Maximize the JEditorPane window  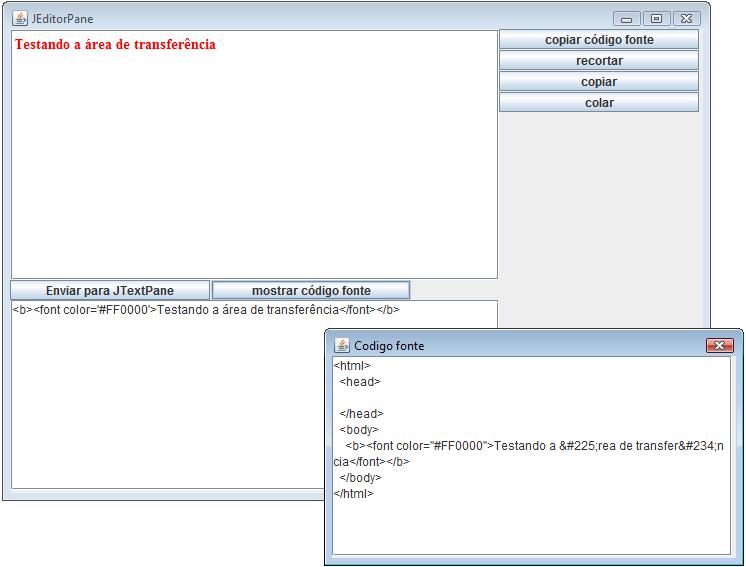656,18
